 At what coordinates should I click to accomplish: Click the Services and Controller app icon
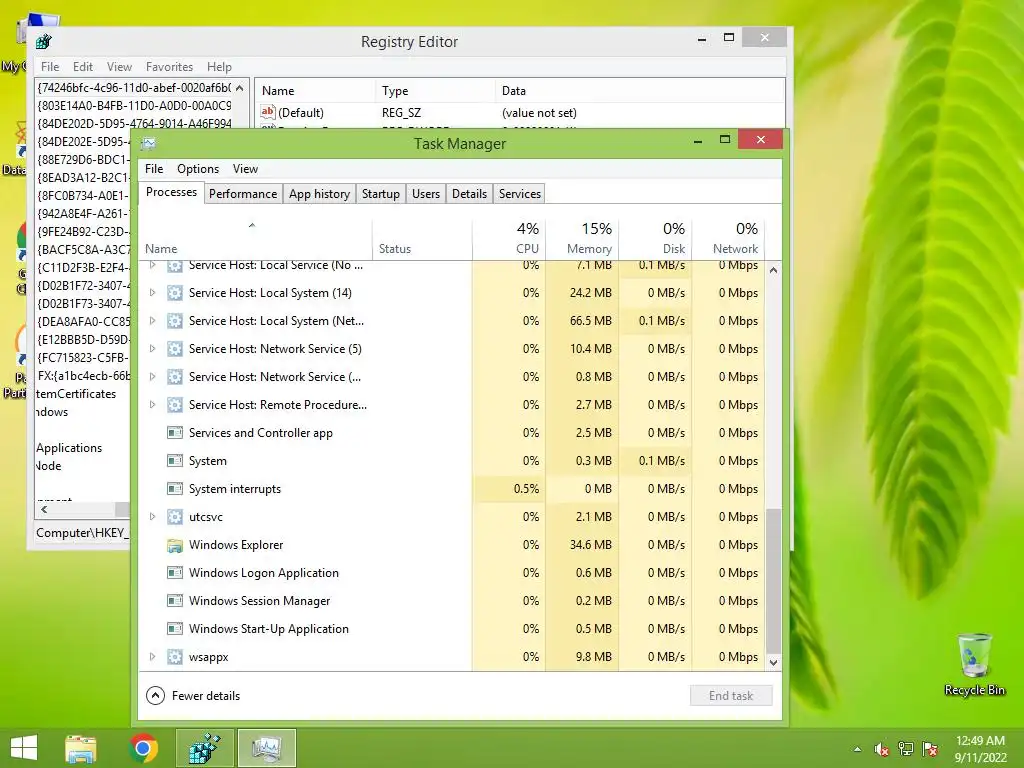174,433
